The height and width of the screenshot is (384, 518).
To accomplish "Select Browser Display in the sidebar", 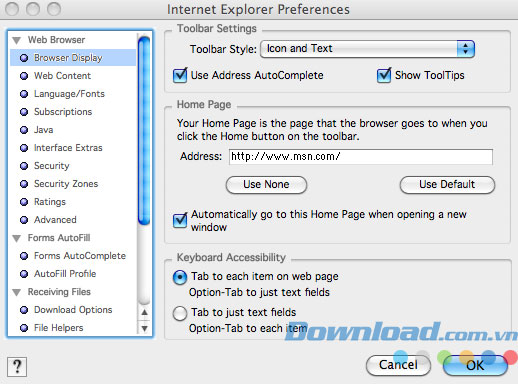I will tap(73, 58).
